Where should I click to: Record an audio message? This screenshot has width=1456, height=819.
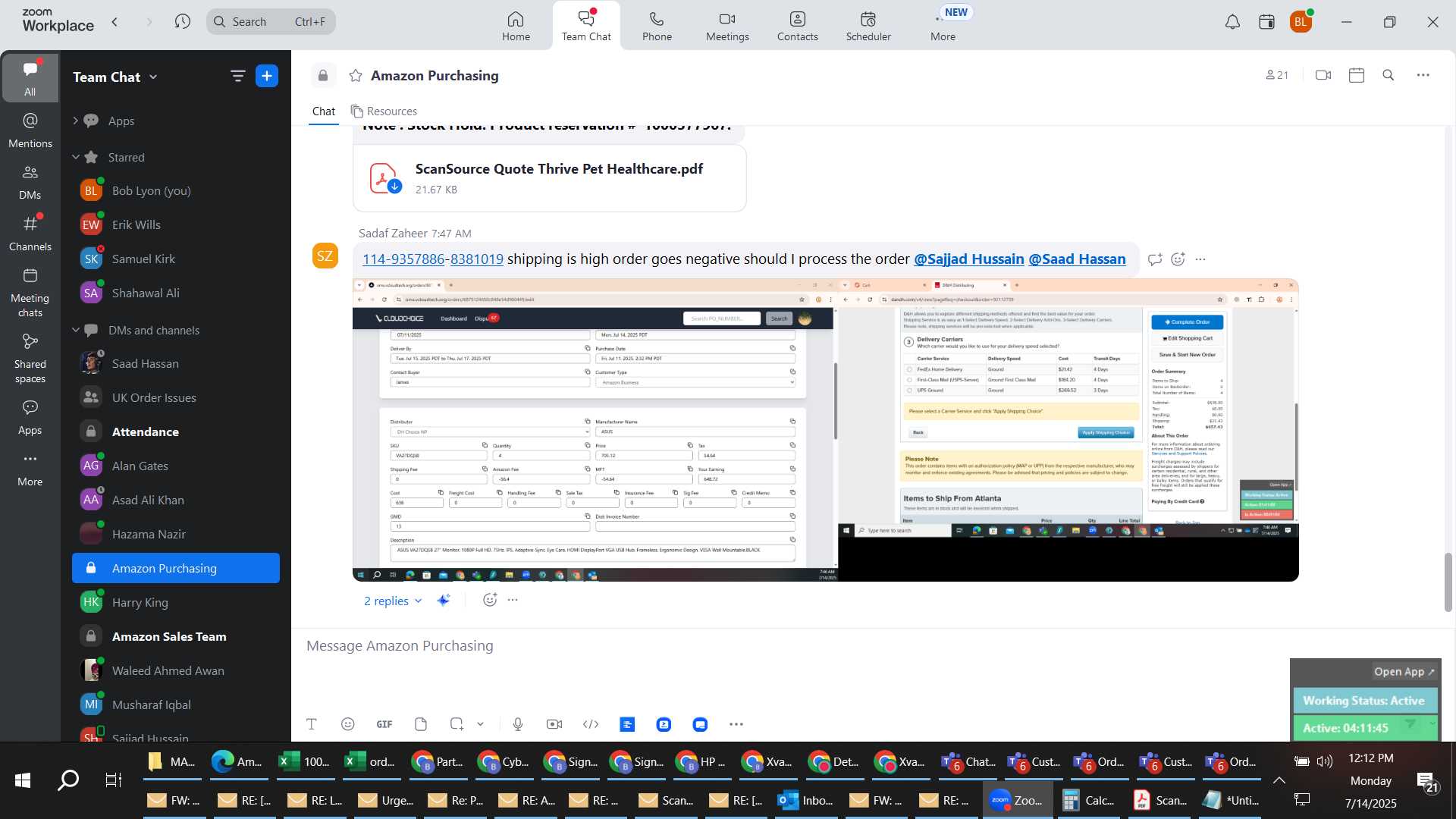pos(518,724)
